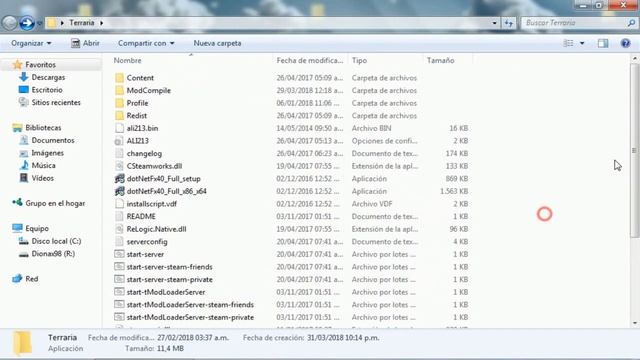Select Red in the sidebar

(x=31, y=279)
